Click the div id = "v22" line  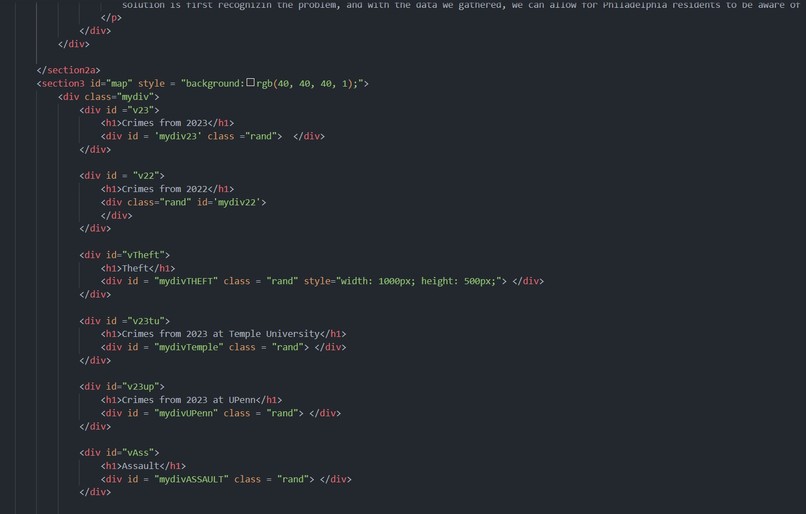(122, 176)
